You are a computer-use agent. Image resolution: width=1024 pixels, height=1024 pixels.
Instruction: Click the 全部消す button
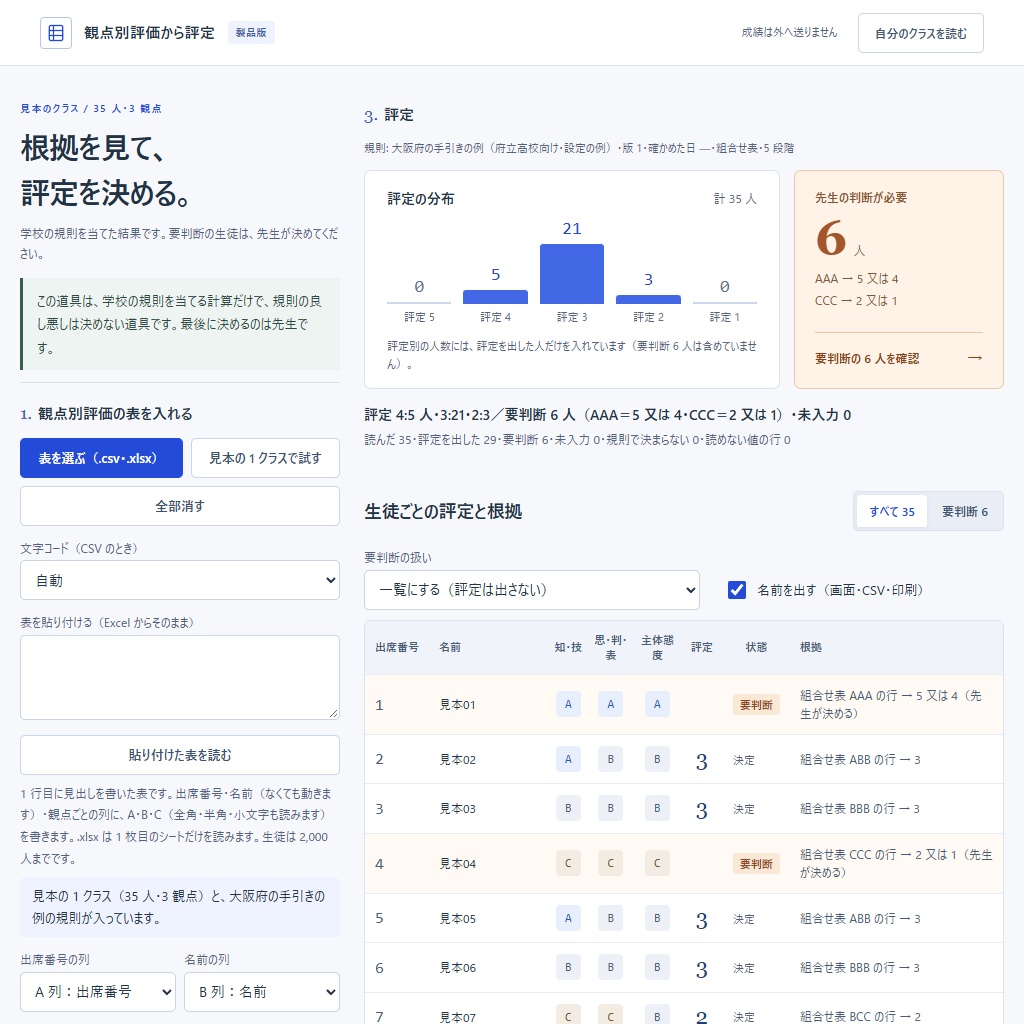coord(180,506)
